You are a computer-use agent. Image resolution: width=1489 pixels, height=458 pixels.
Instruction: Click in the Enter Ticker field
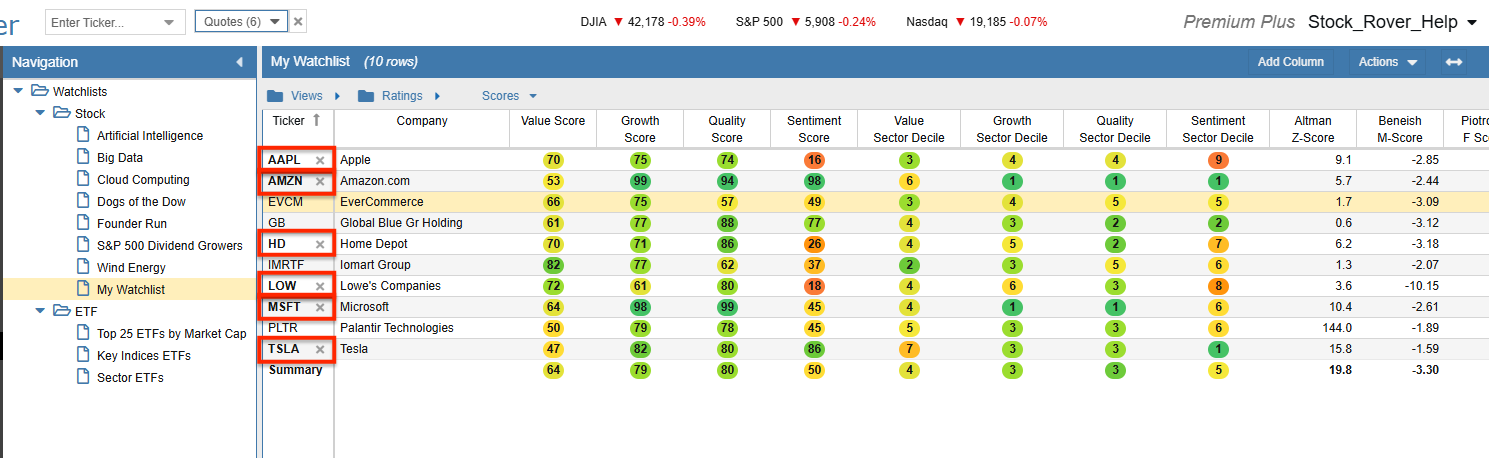coord(102,22)
